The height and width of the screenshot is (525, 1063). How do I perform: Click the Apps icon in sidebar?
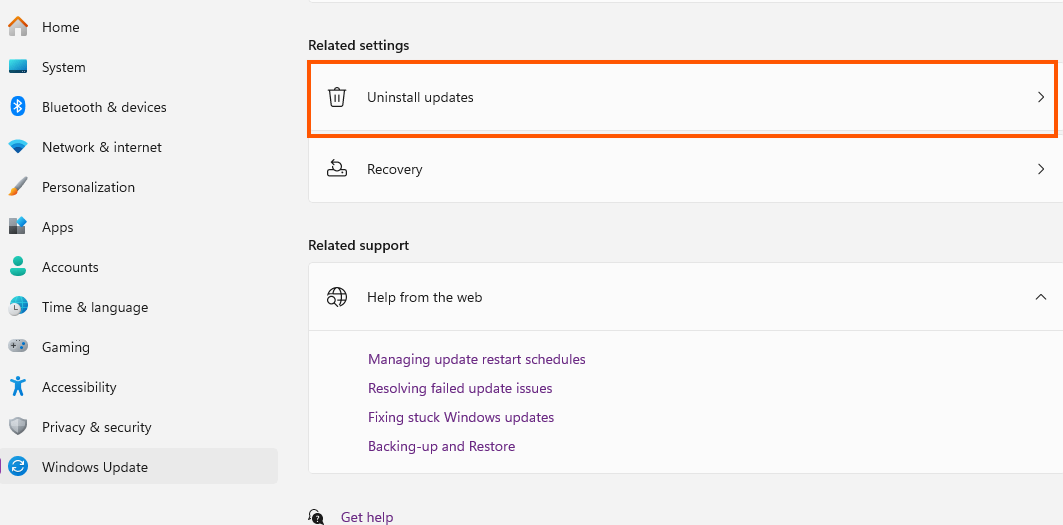point(18,226)
